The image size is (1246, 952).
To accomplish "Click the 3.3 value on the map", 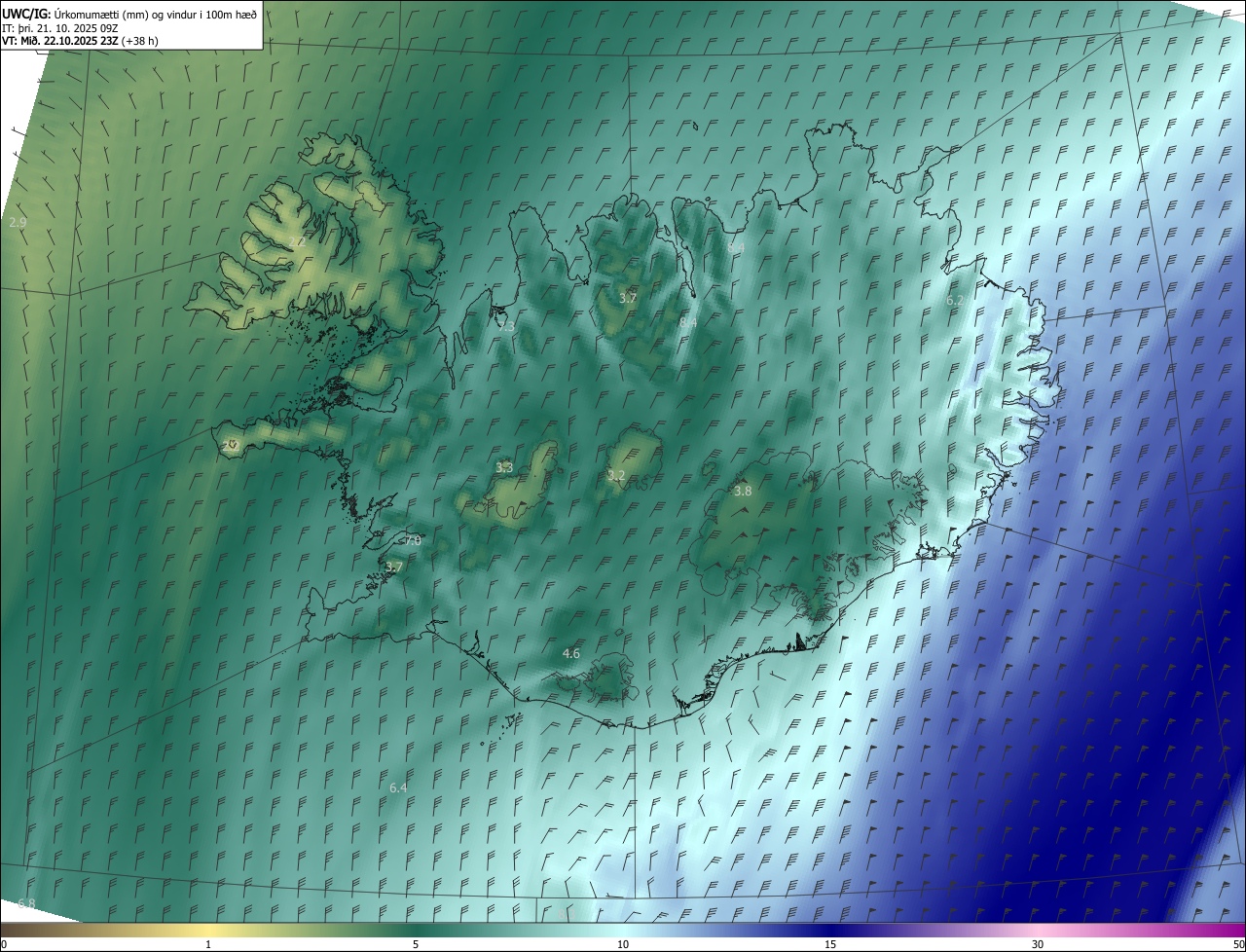I will 504,468.
